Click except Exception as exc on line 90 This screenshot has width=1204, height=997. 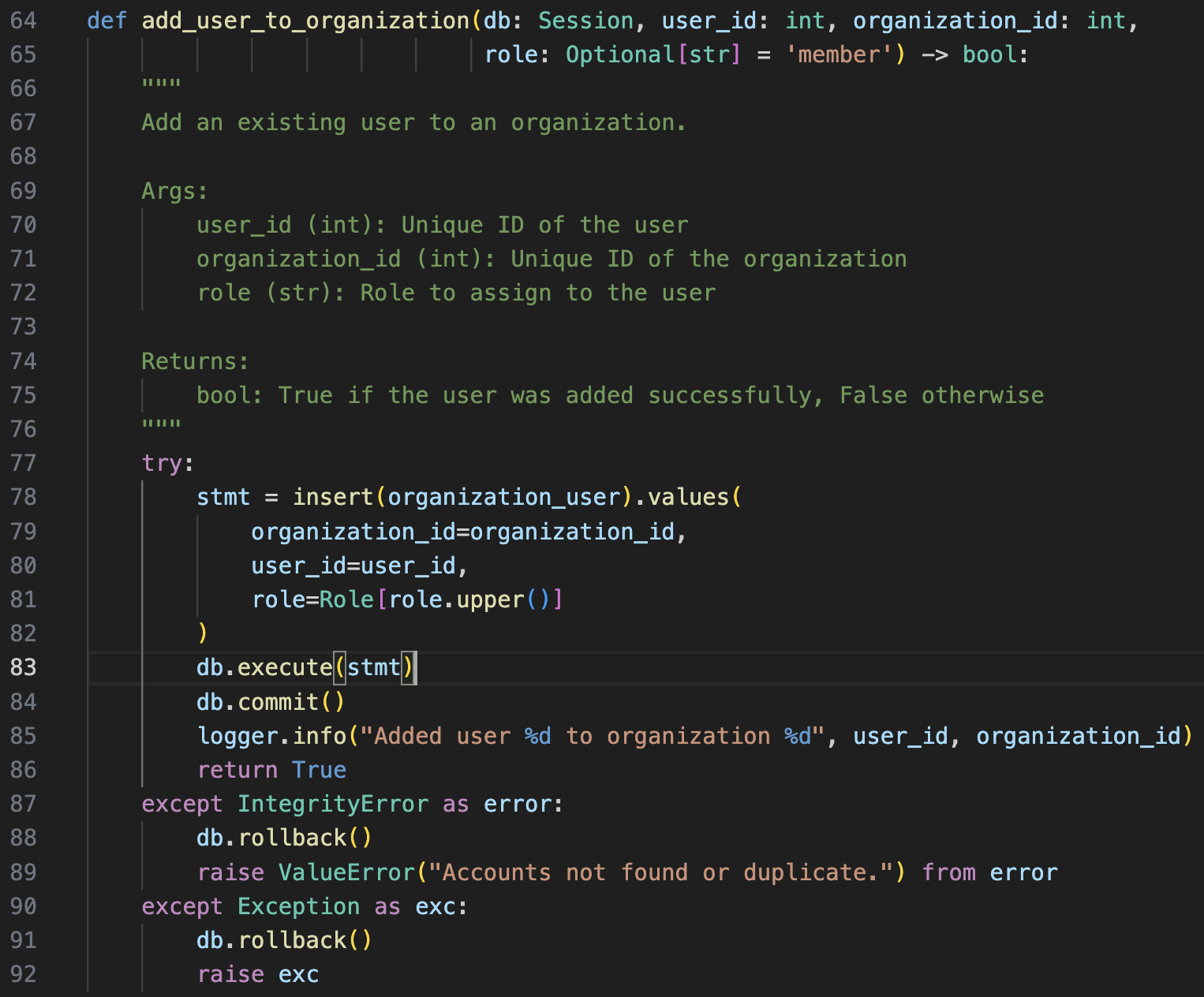[304, 906]
